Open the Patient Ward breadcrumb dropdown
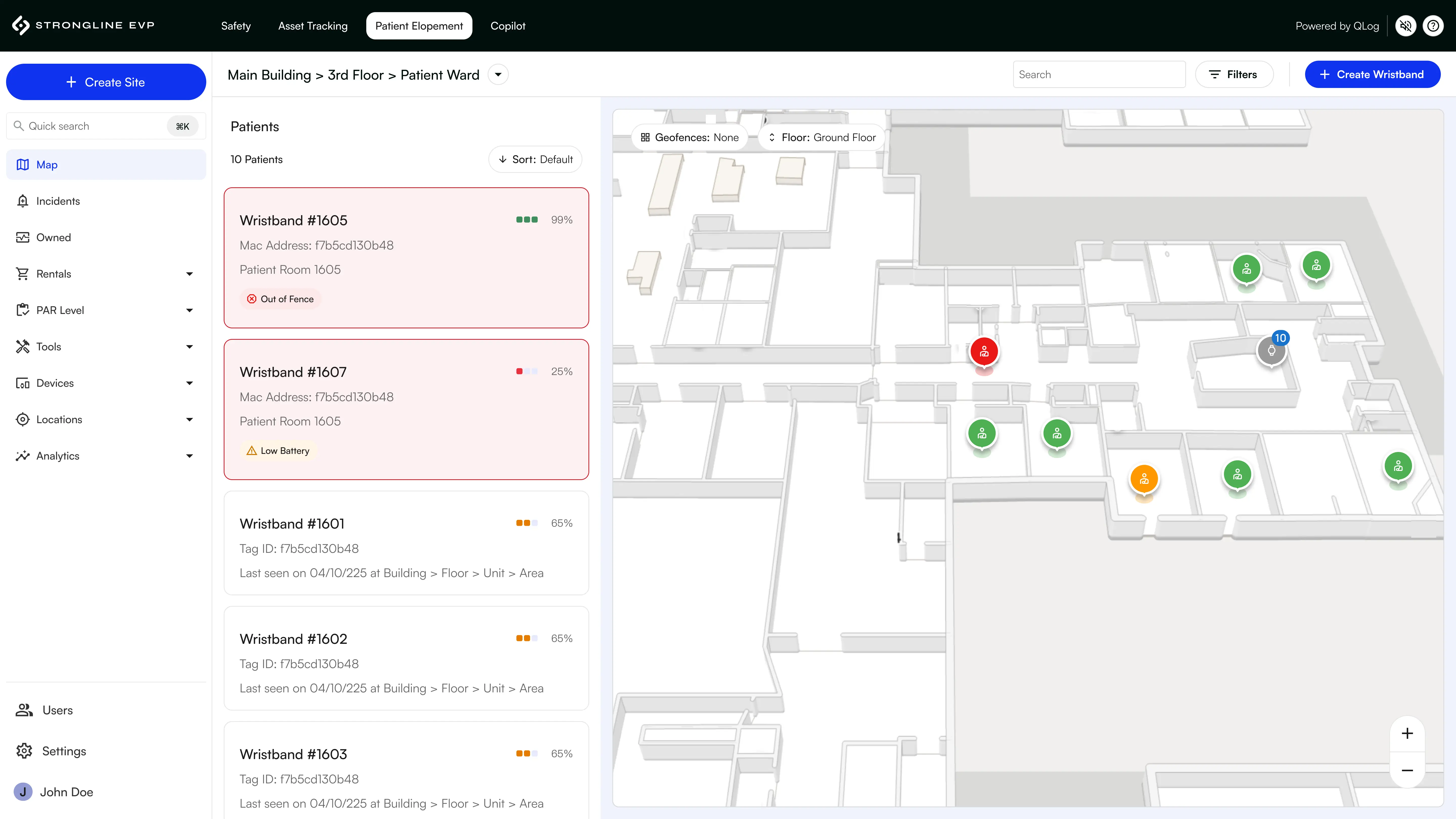The height and width of the screenshot is (819, 1456). pyautogui.click(x=498, y=75)
